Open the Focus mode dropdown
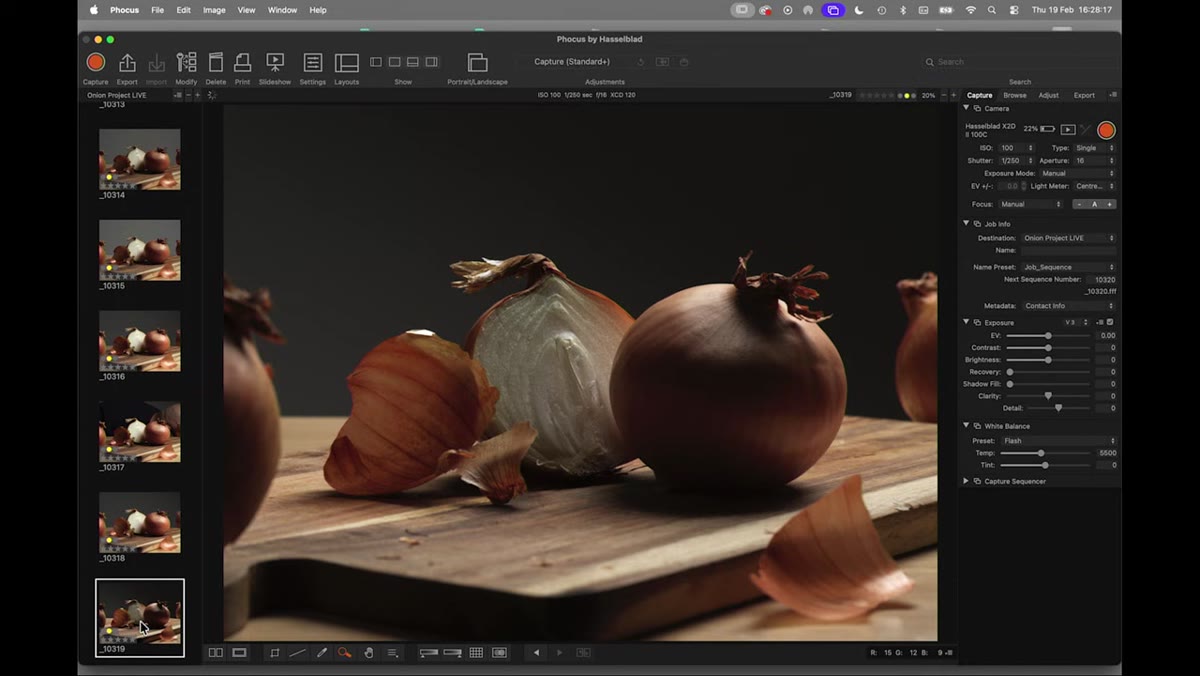 point(1030,204)
